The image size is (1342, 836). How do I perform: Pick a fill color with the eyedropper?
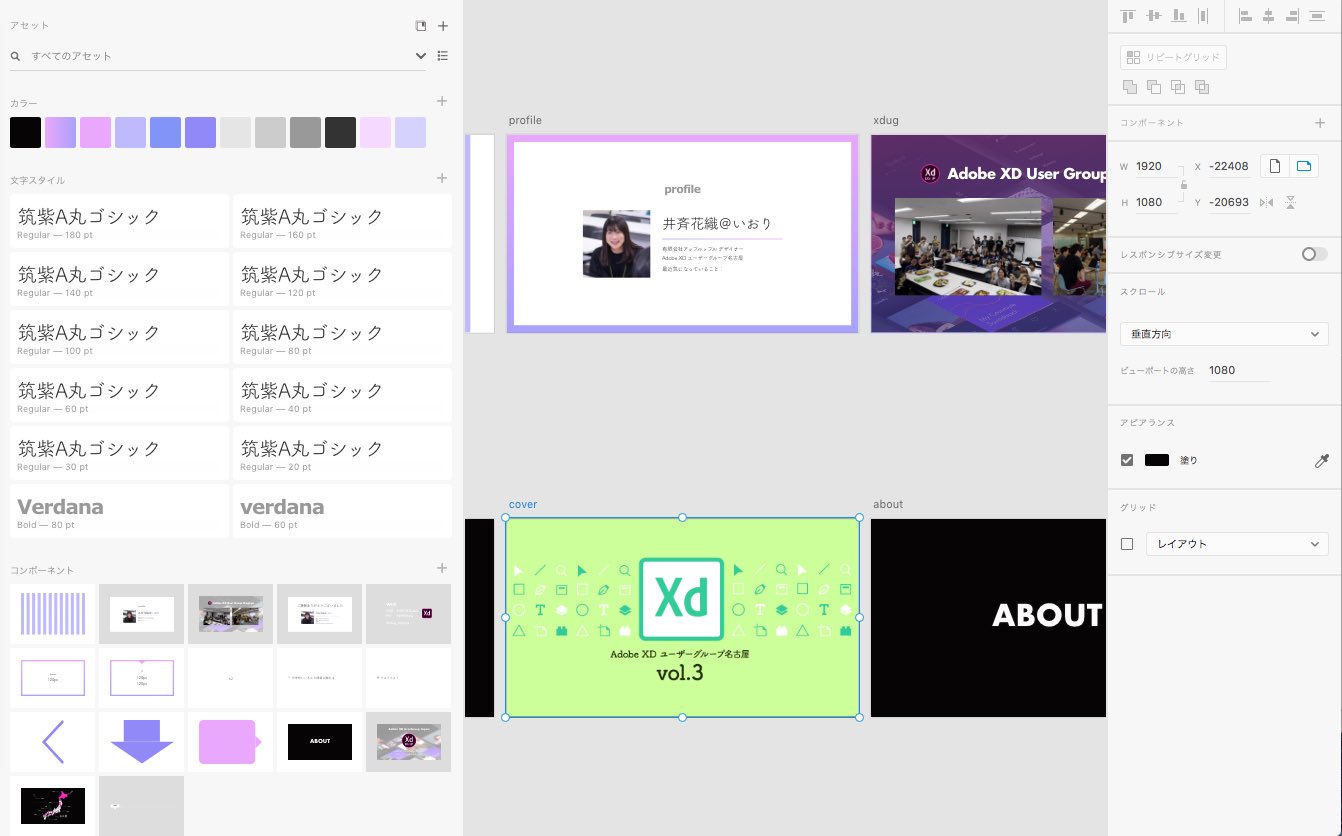1321,461
